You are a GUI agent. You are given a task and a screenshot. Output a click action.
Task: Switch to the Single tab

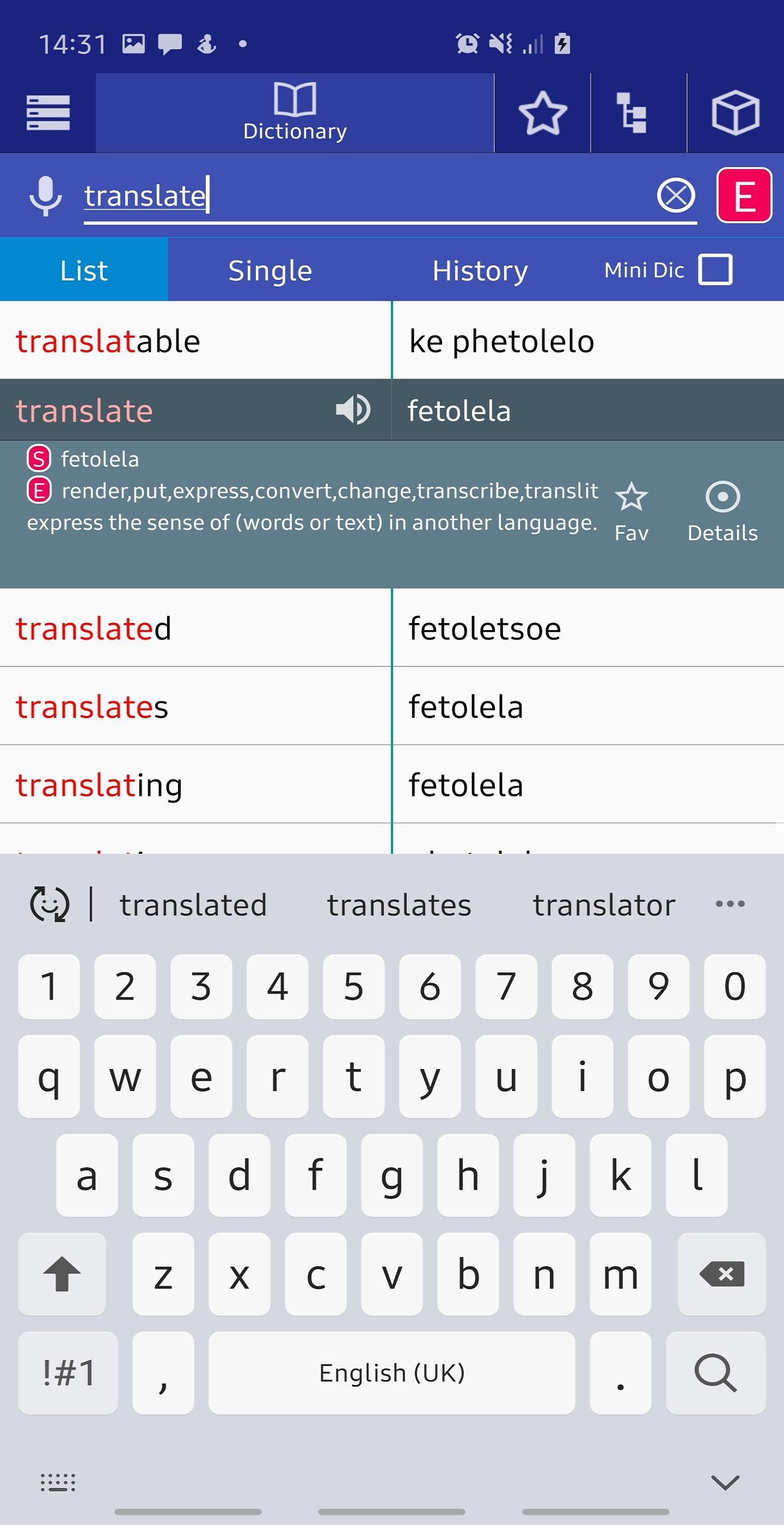[270, 271]
